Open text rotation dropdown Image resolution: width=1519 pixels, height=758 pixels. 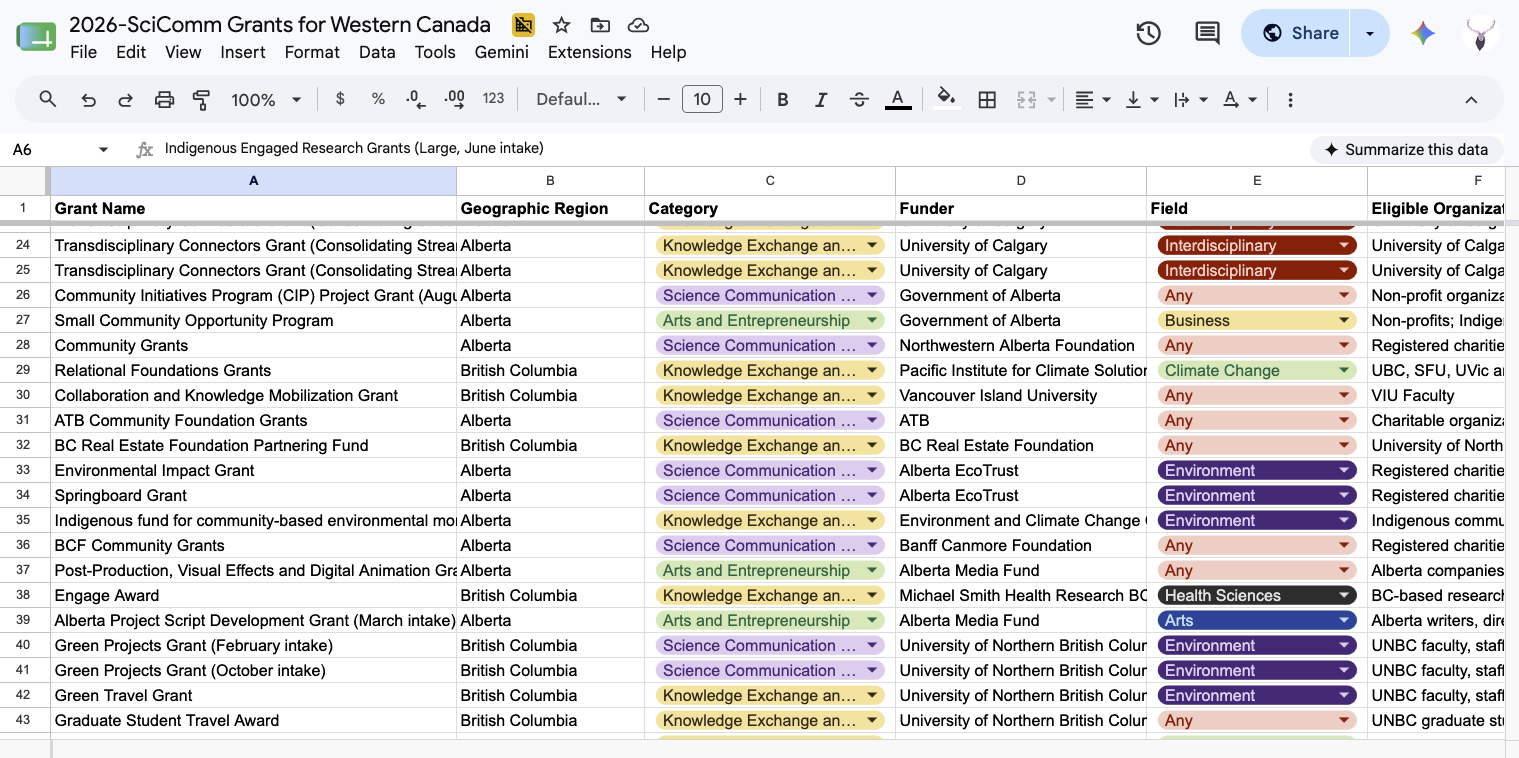pos(1240,99)
